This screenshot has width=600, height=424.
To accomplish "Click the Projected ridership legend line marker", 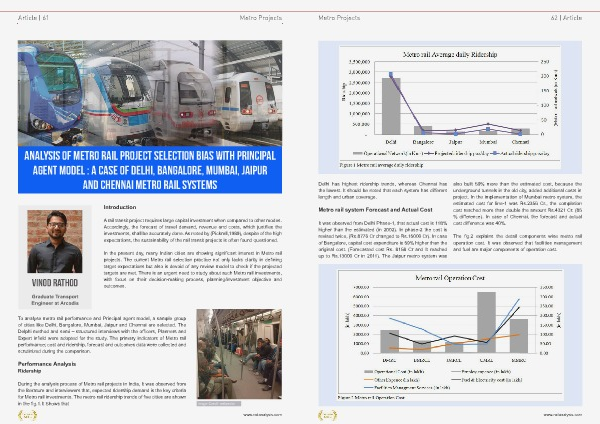I will [429, 153].
